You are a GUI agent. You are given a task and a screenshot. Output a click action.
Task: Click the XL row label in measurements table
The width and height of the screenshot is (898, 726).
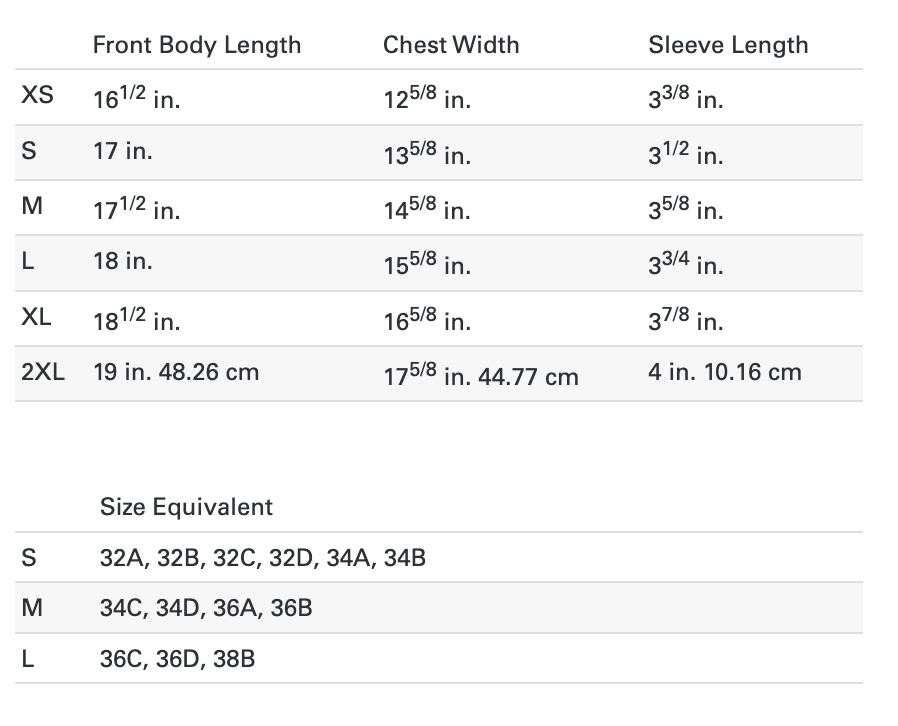[x=37, y=317]
